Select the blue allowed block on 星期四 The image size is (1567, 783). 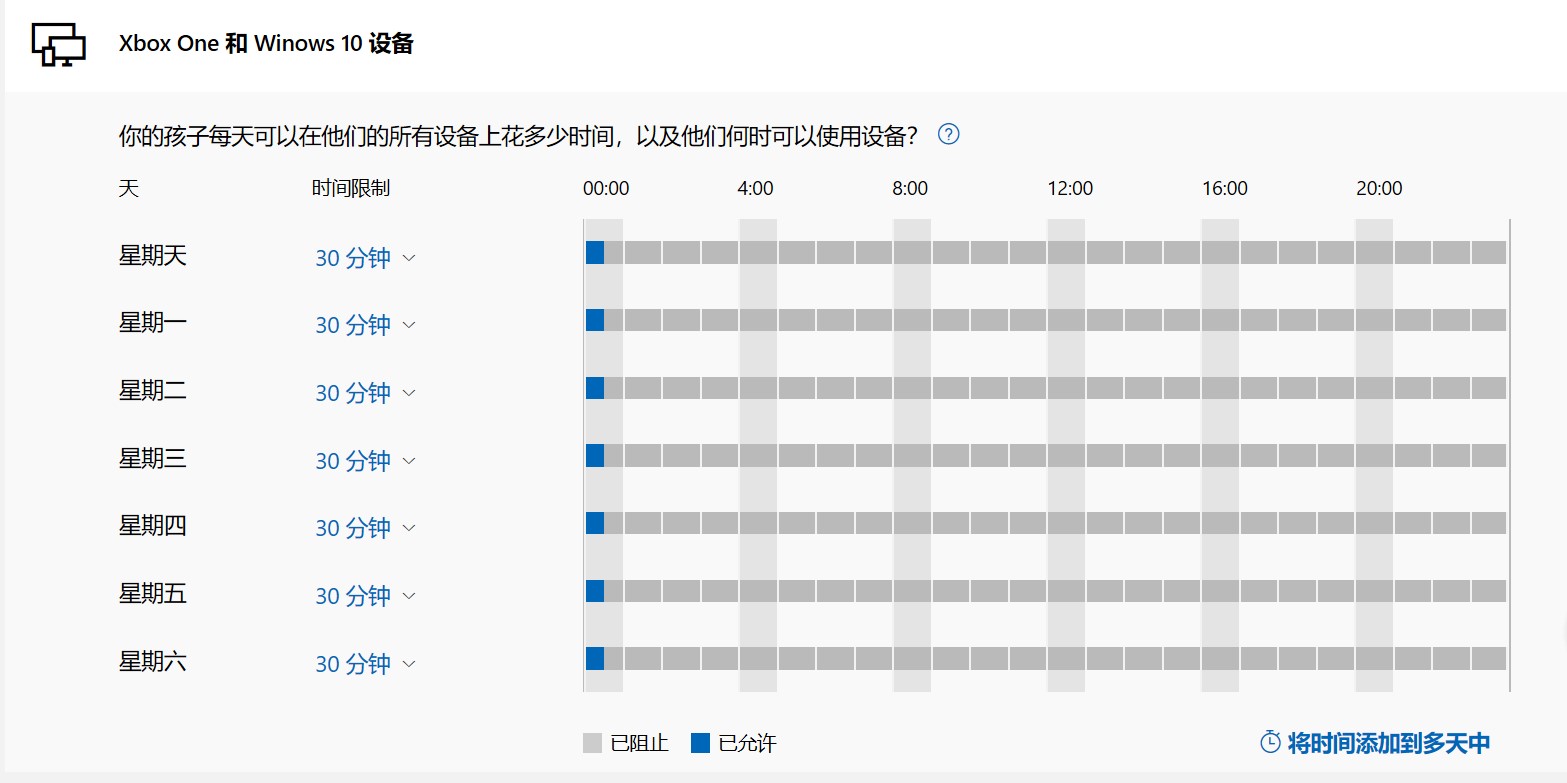pos(595,523)
